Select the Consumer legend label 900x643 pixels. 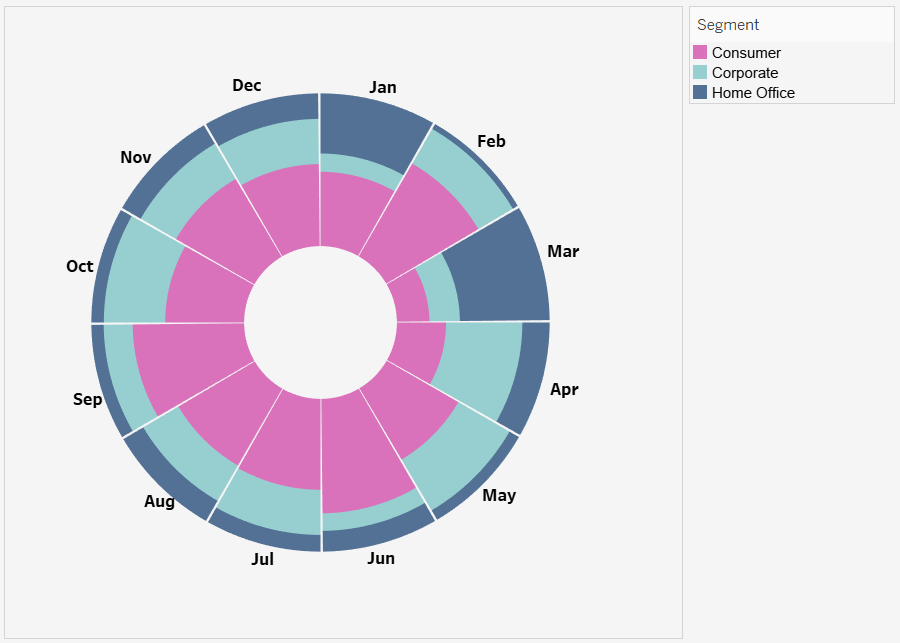pos(746,53)
